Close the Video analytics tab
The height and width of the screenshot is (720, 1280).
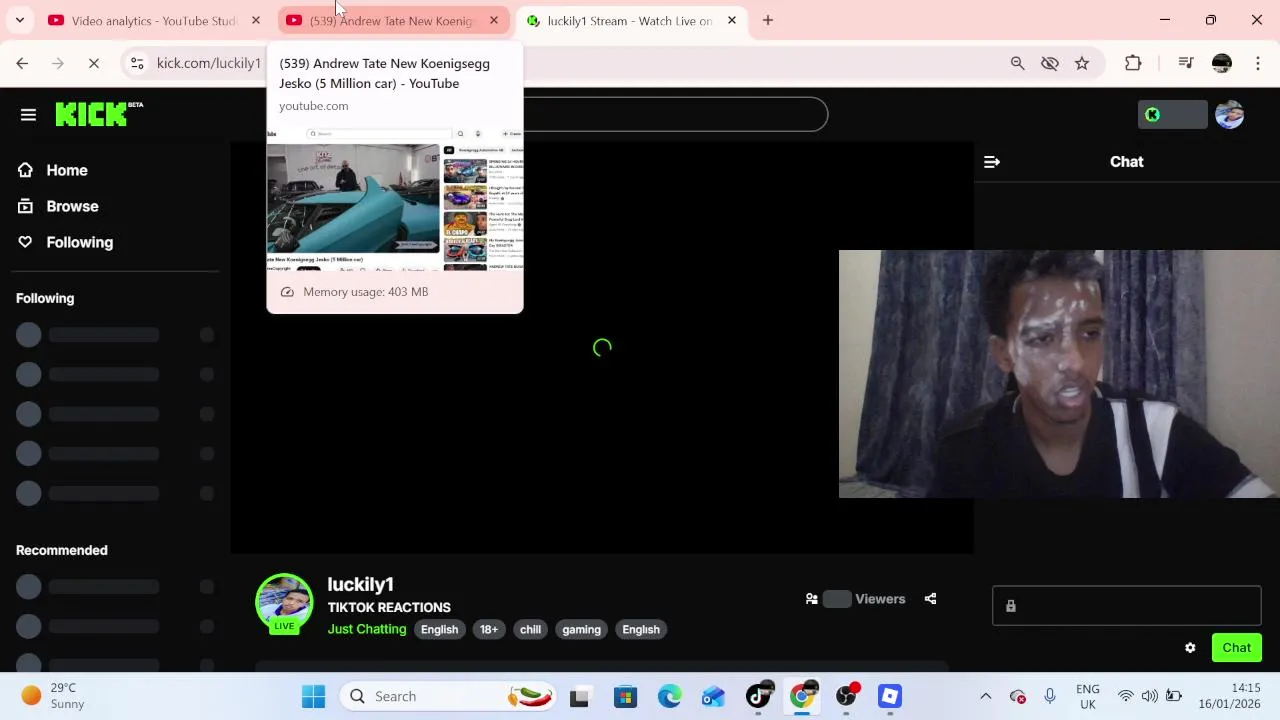coord(256,20)
